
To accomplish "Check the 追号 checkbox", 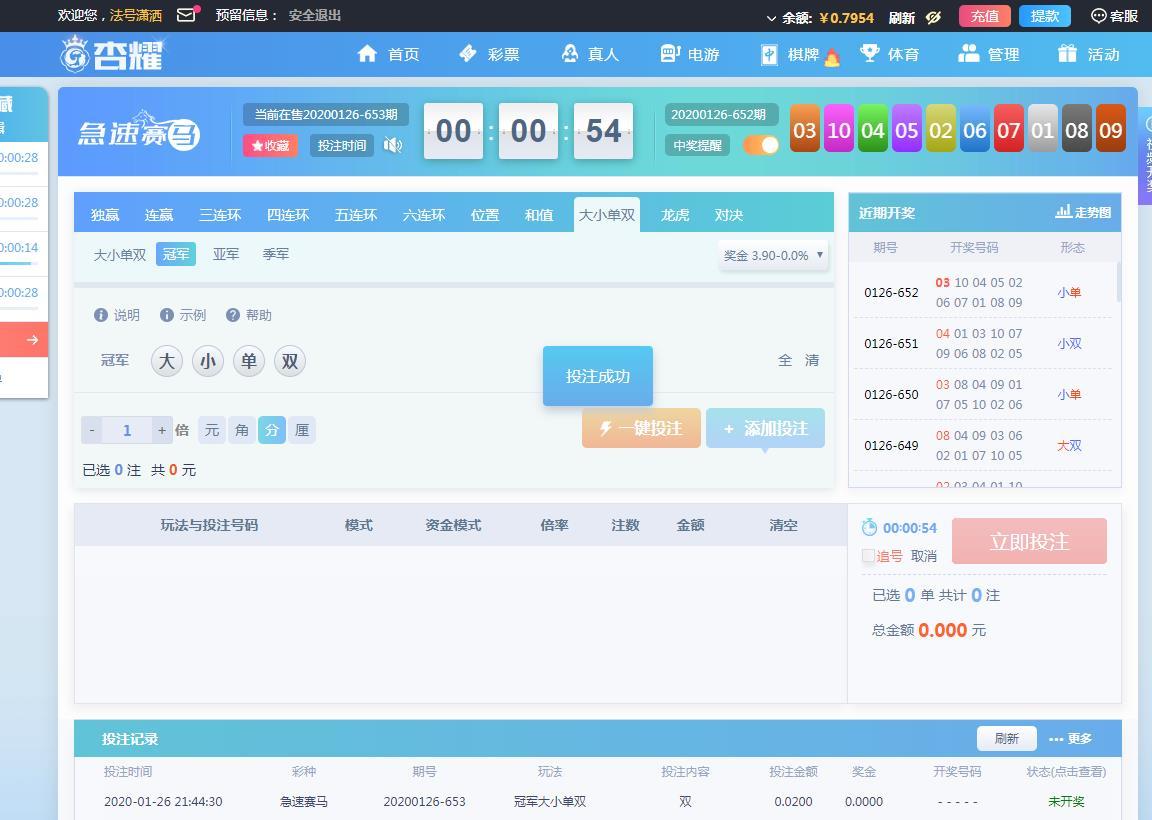I will point(868,555).
